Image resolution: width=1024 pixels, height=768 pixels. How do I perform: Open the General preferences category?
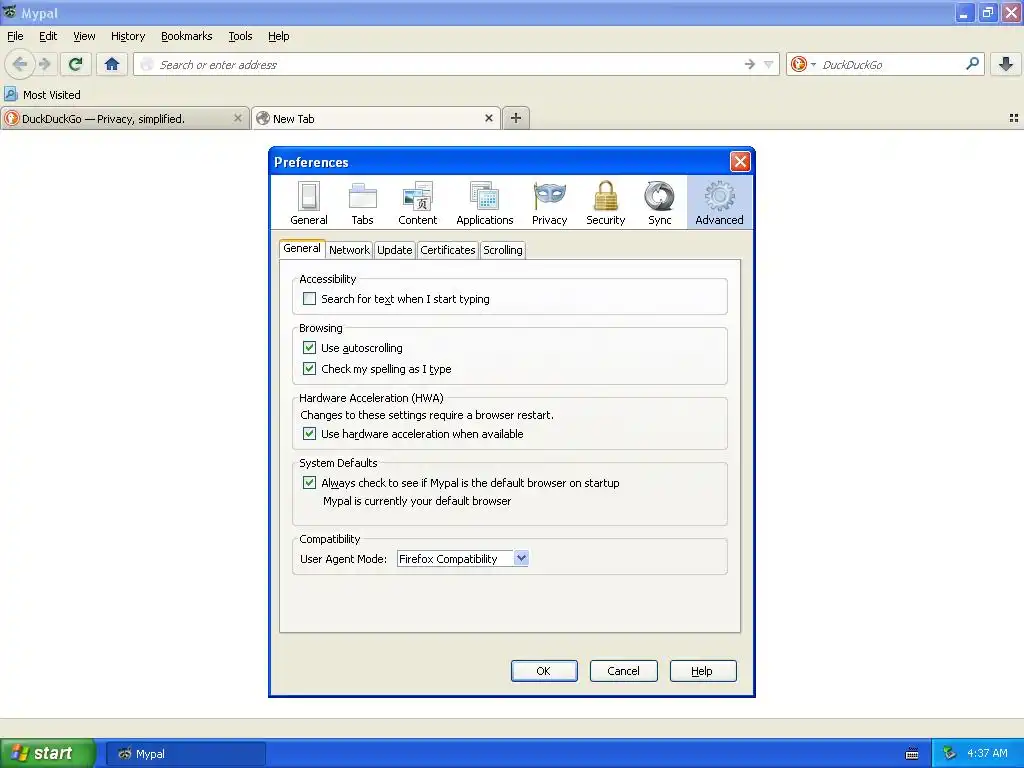coord(309,203)
